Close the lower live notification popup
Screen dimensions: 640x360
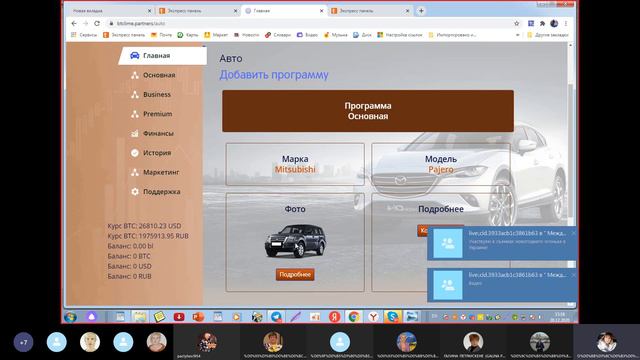[573, 275]
